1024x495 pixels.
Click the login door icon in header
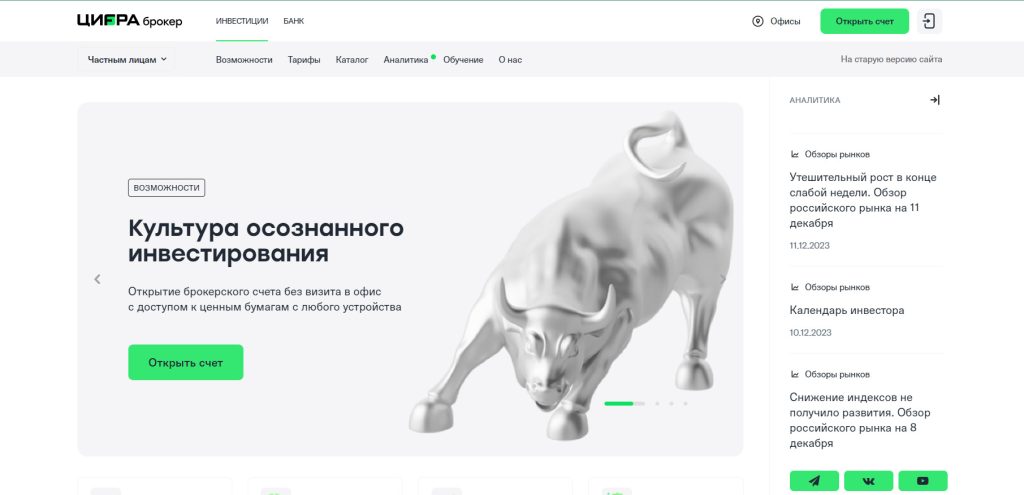click(x=929, y=22)
